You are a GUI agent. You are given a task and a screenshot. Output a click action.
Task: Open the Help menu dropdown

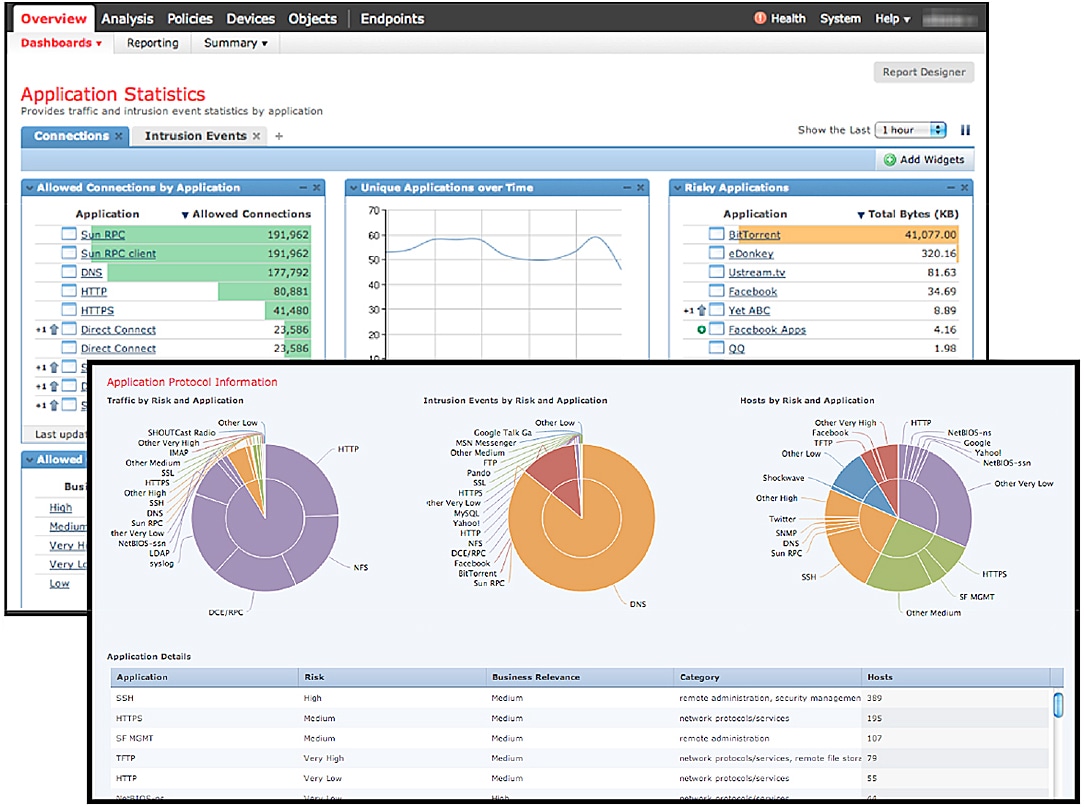[x=892, y=18]
